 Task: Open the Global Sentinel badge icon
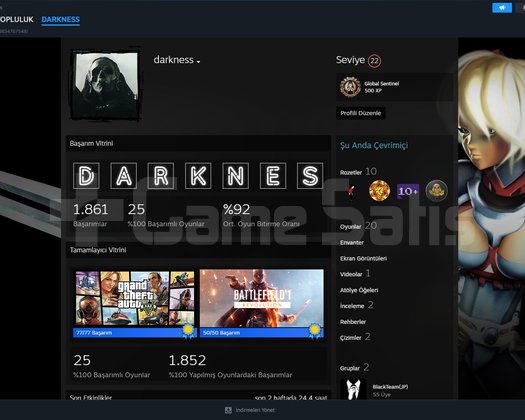tap(350, 87)
